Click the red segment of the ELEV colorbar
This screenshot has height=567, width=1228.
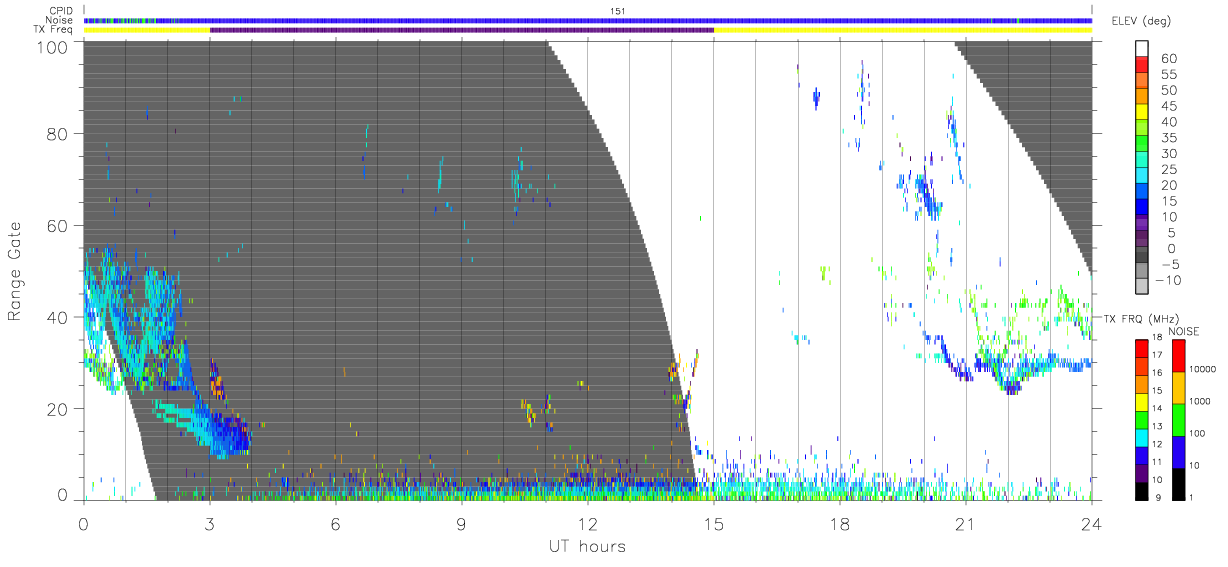(x=1142, y=64)
